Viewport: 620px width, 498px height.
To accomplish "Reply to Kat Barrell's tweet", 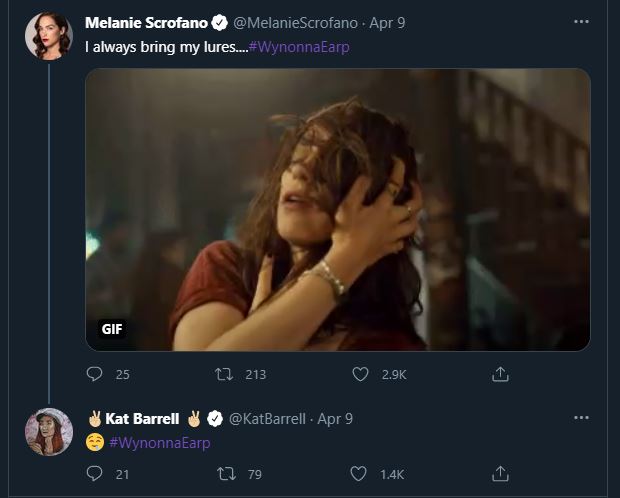I will (95, 474).
